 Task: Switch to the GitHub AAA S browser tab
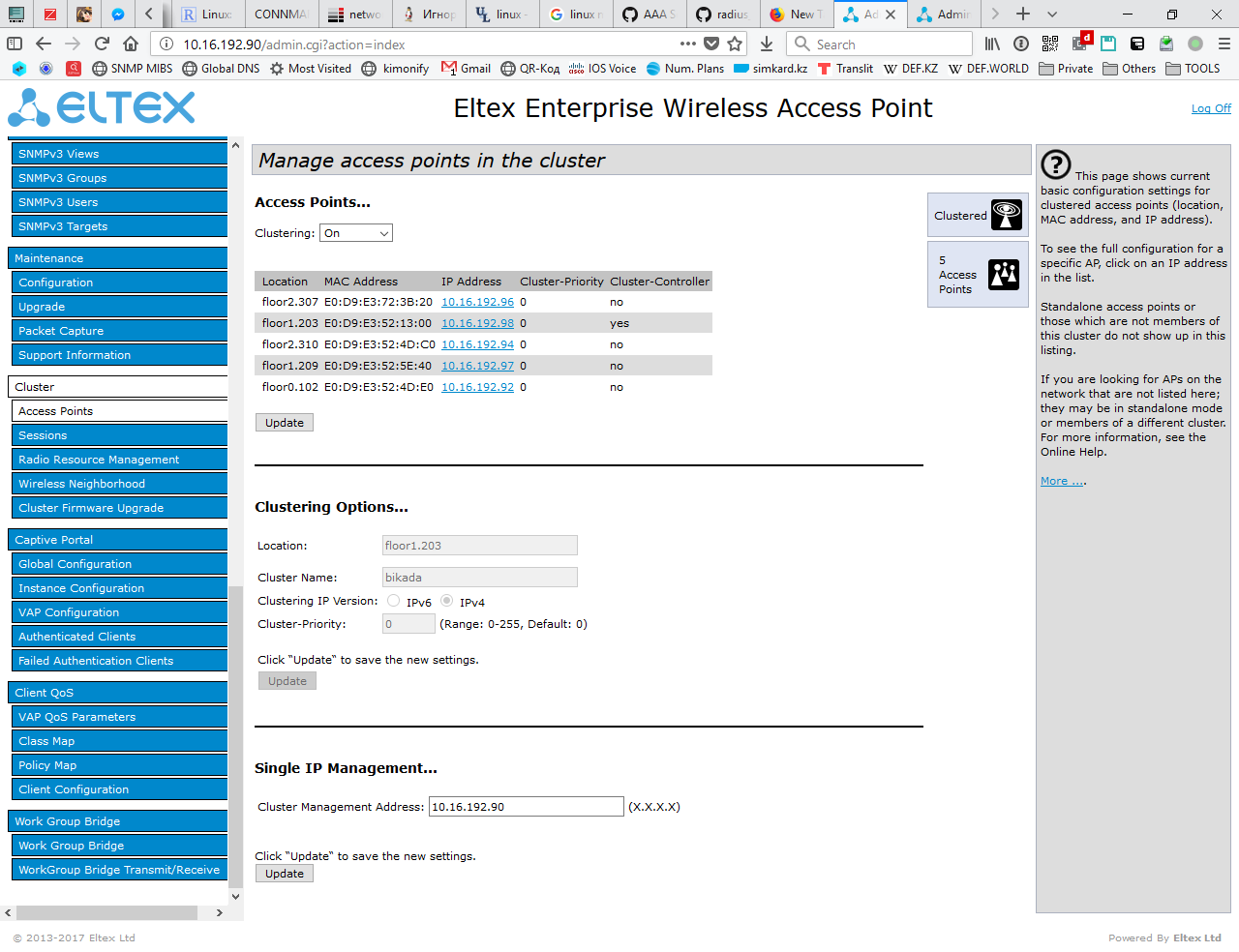pos(650,14)
